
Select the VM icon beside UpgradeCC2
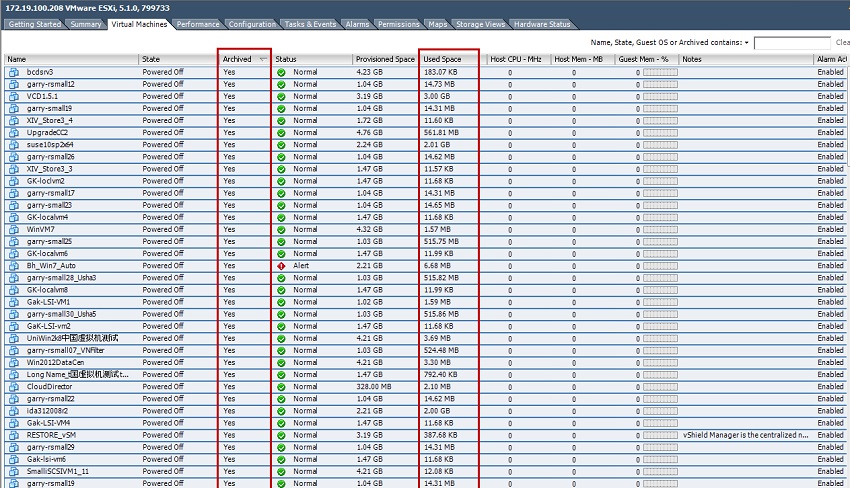tap(14, 133)
